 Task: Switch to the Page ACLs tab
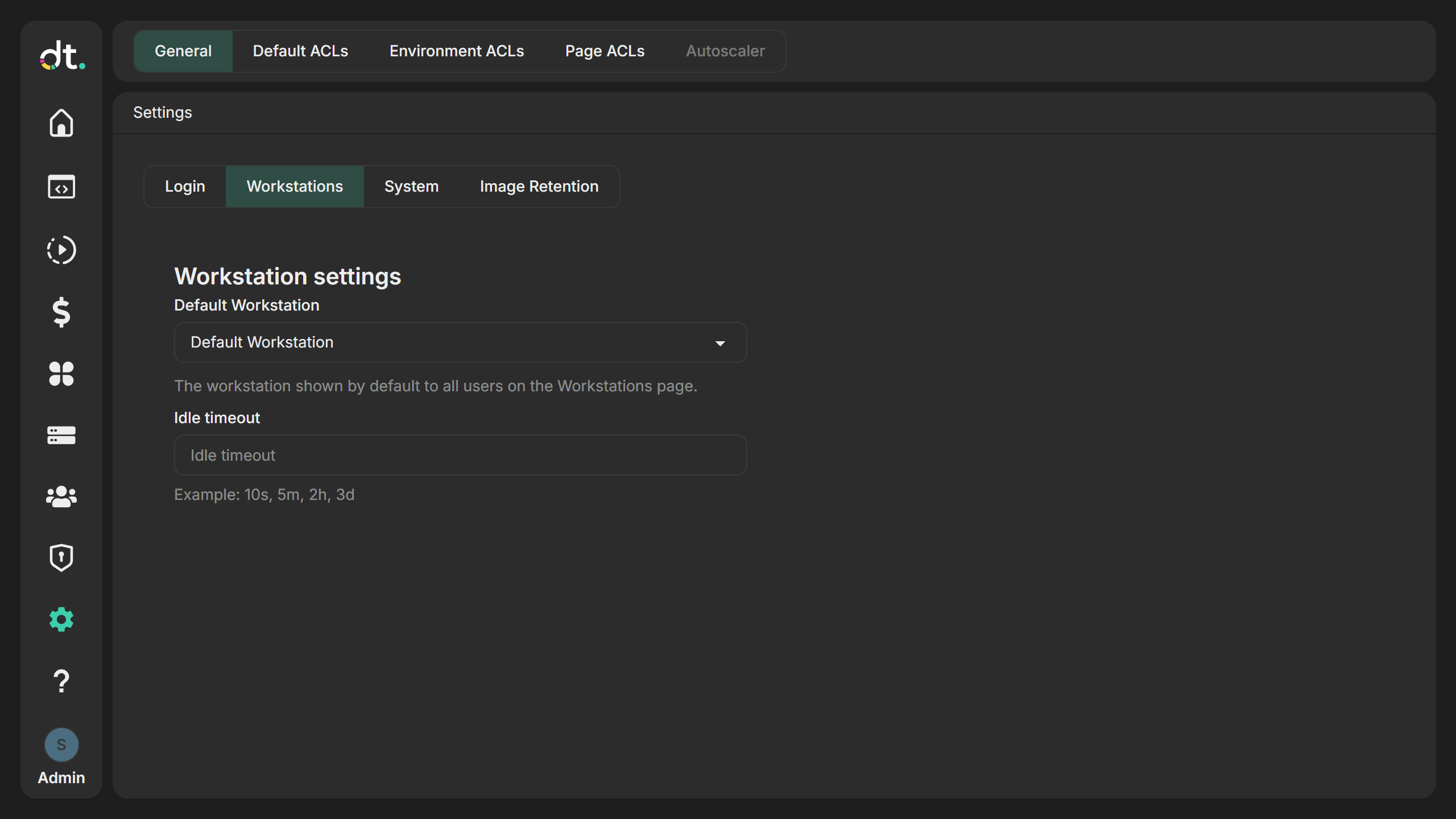pyautogui.click(x=605, y=51)
